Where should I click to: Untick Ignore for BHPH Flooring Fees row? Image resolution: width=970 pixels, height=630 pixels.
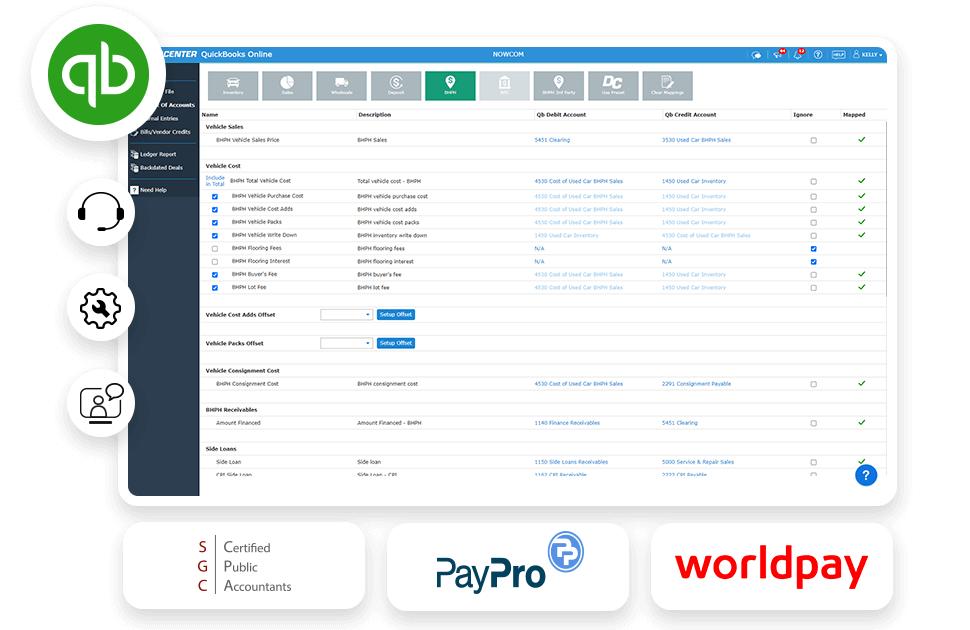[813, 249]
